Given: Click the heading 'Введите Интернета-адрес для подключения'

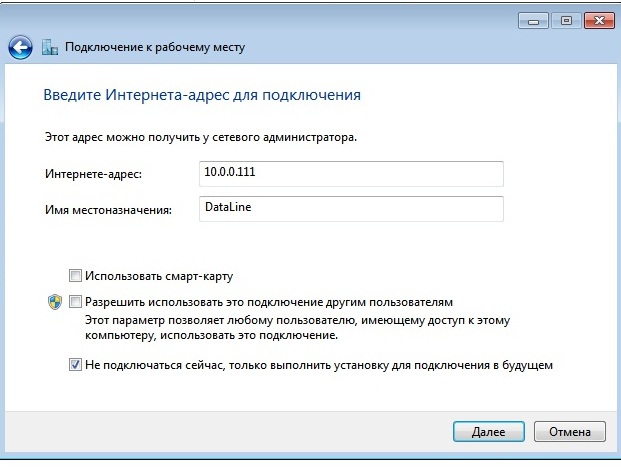Looking at the screenshot, I should coord(201,96).
